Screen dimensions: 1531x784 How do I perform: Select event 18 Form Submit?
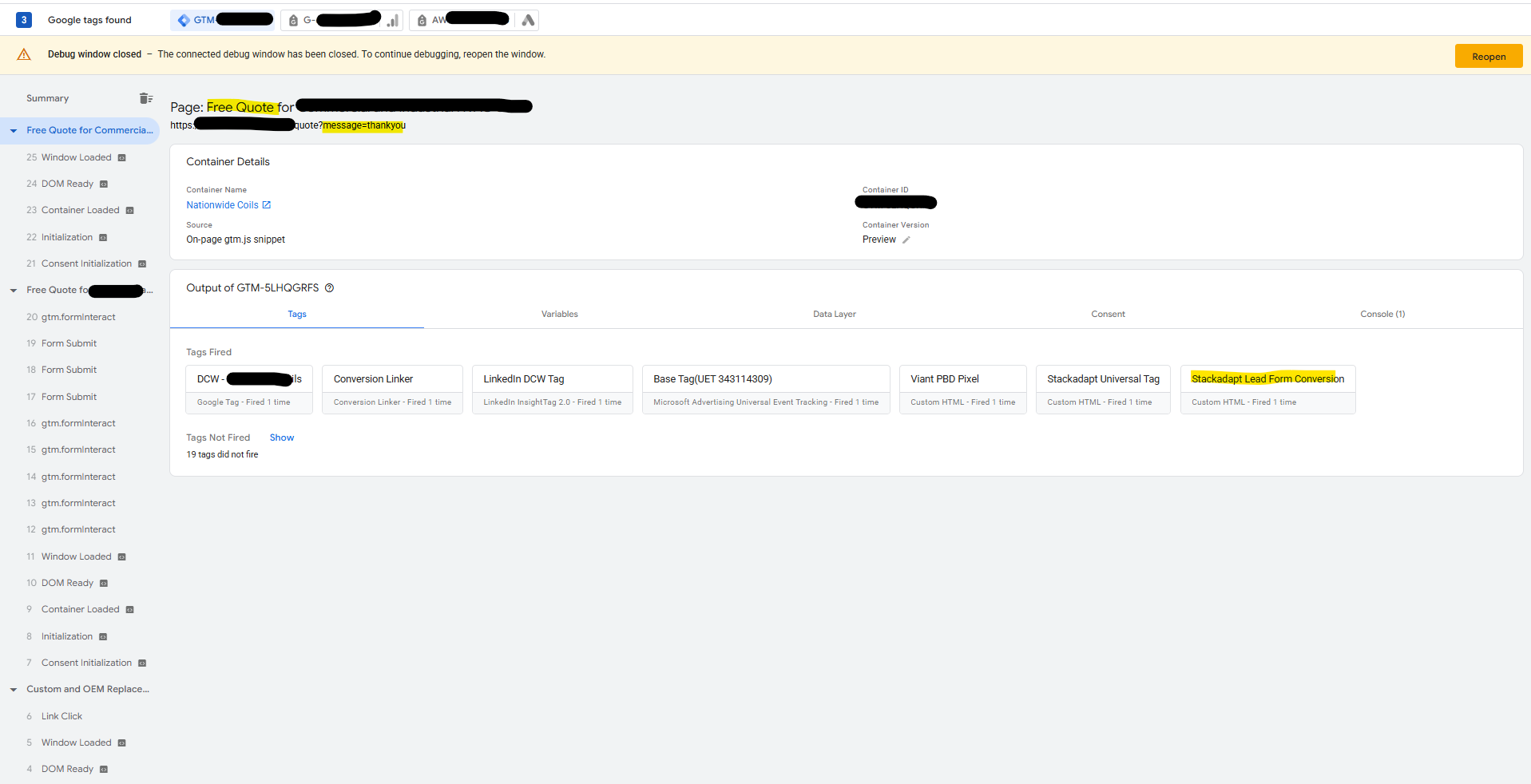coord(69,370)
